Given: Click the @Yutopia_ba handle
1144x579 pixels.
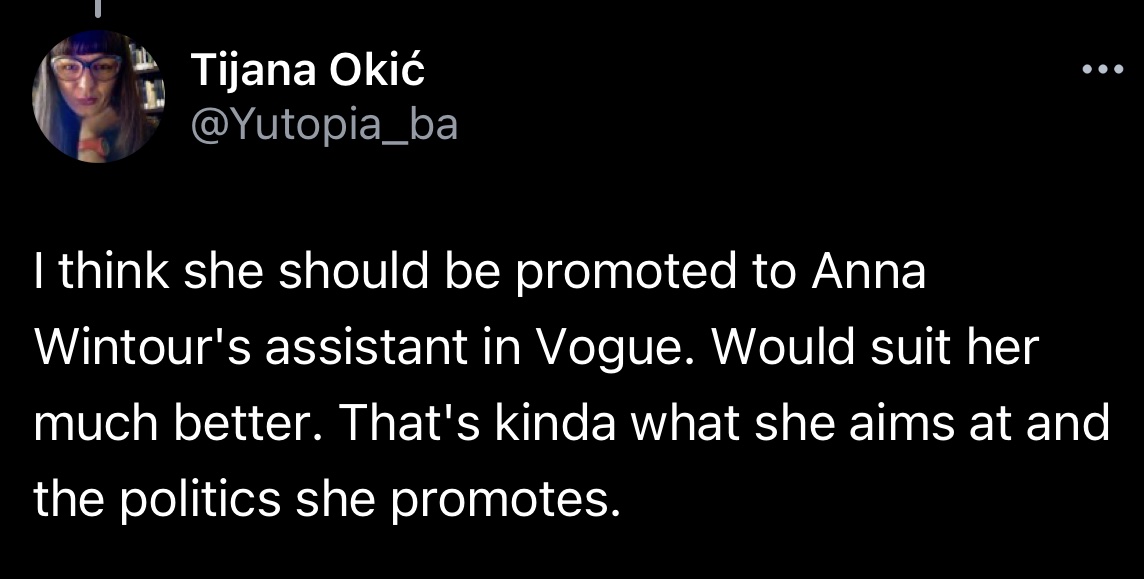Looking at the screenshot, I should [x=323, y=124].
